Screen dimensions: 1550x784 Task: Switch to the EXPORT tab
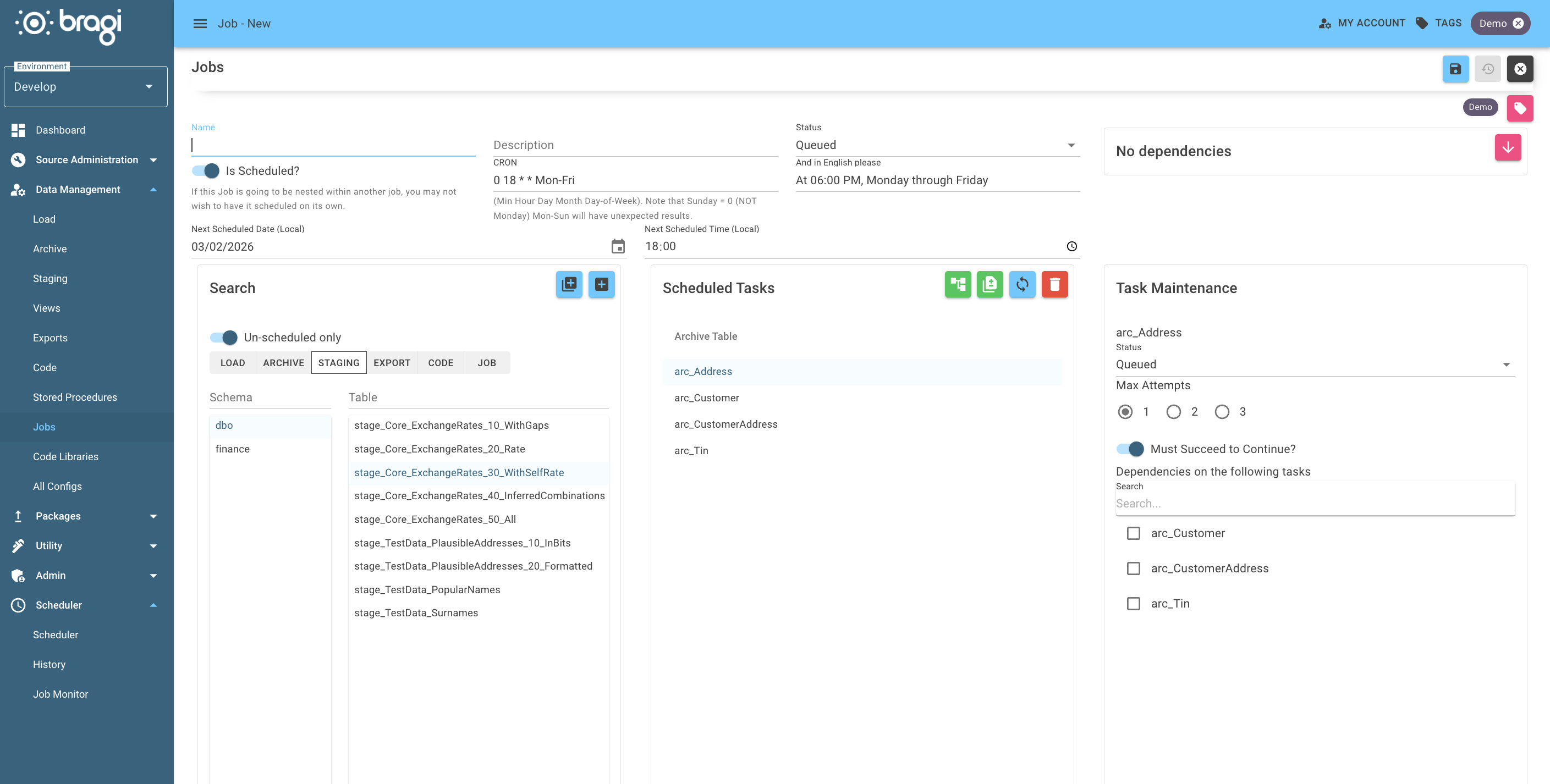click(x=392, y=362)
